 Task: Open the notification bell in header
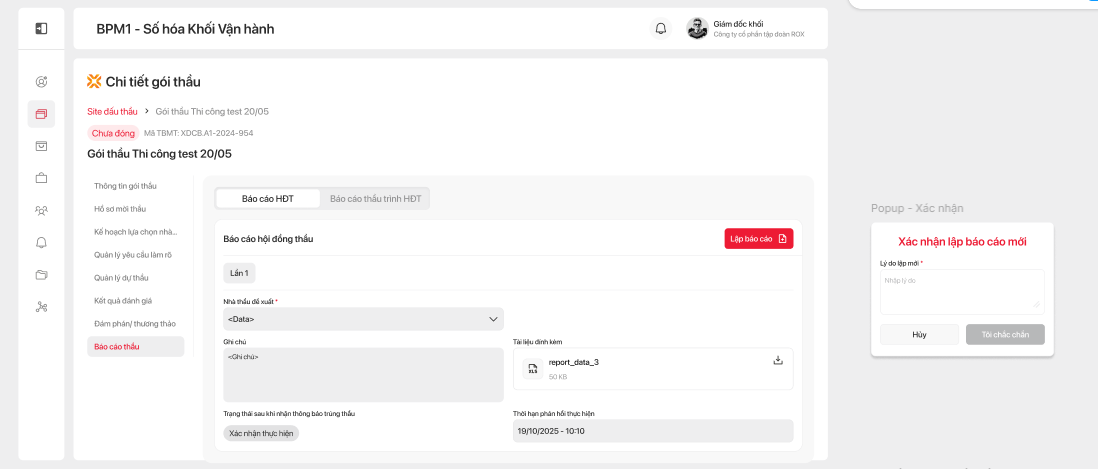[x=660, y=29]
